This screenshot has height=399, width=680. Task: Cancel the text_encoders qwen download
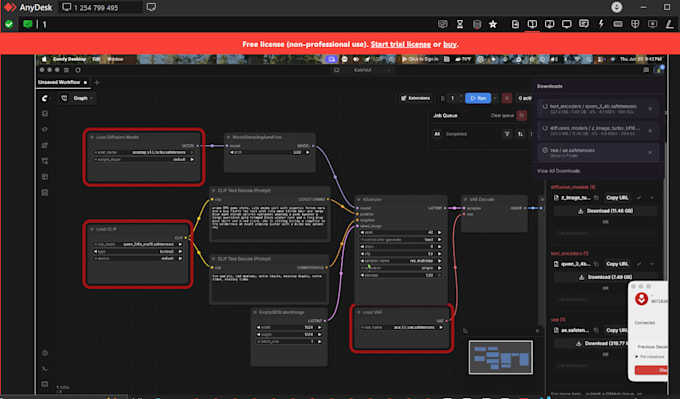point(650,109)
